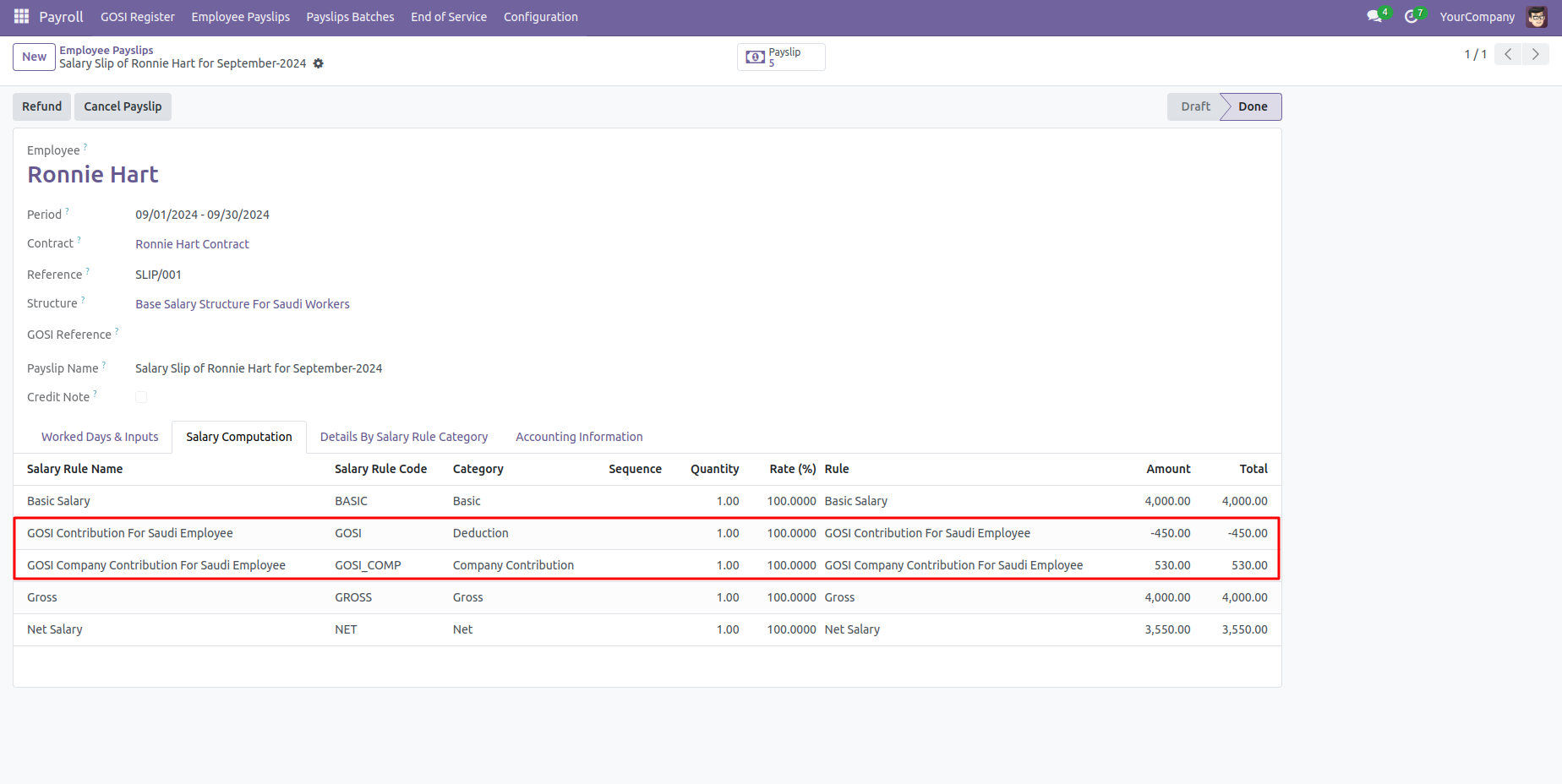Viewport: 1562px width, 784px height.
Task: Open the Configuration menu
Action: point(540,17)
